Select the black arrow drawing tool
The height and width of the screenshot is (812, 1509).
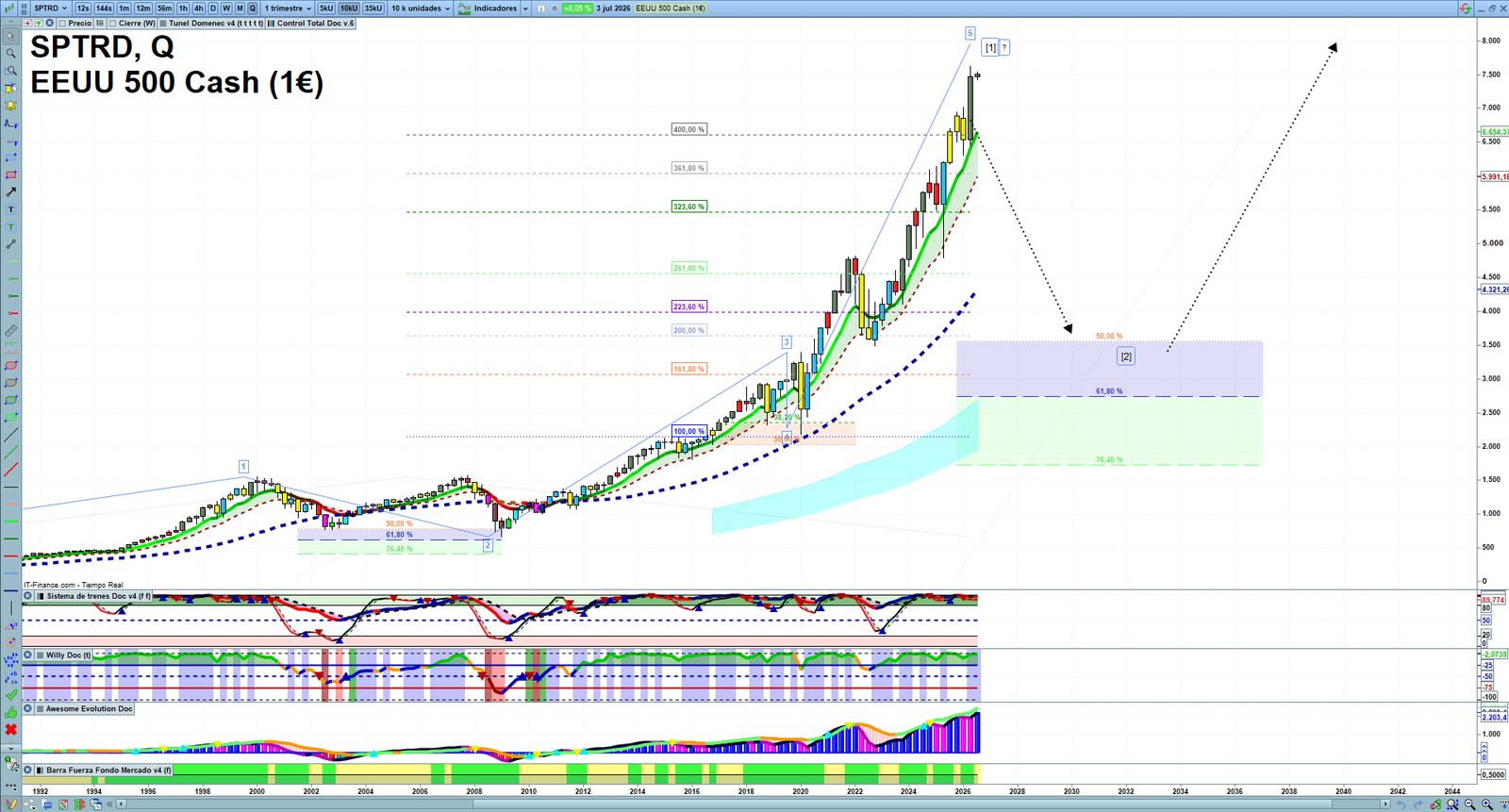[x=11, y=191]
